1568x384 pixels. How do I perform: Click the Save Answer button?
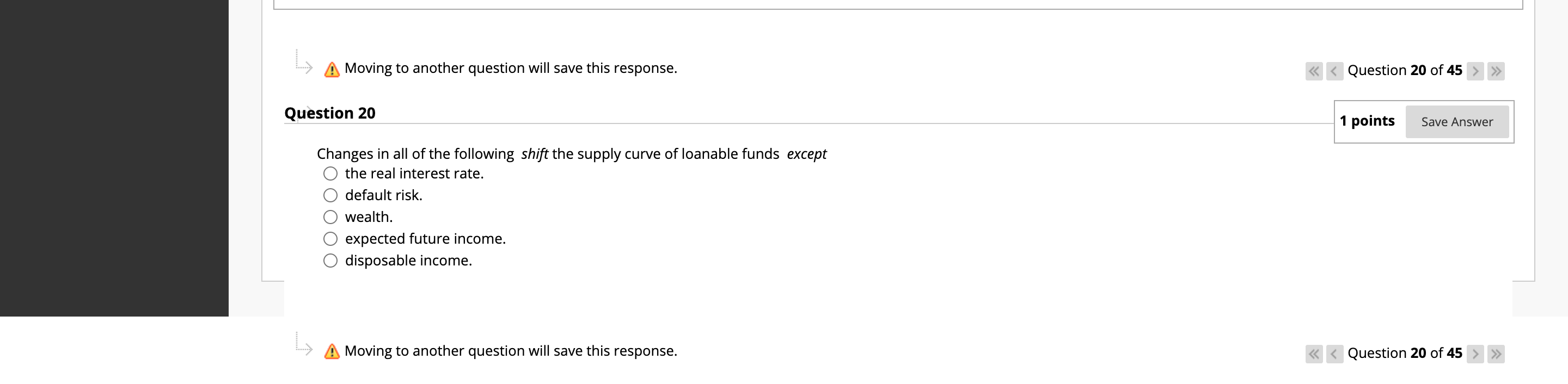(1457, 122)
